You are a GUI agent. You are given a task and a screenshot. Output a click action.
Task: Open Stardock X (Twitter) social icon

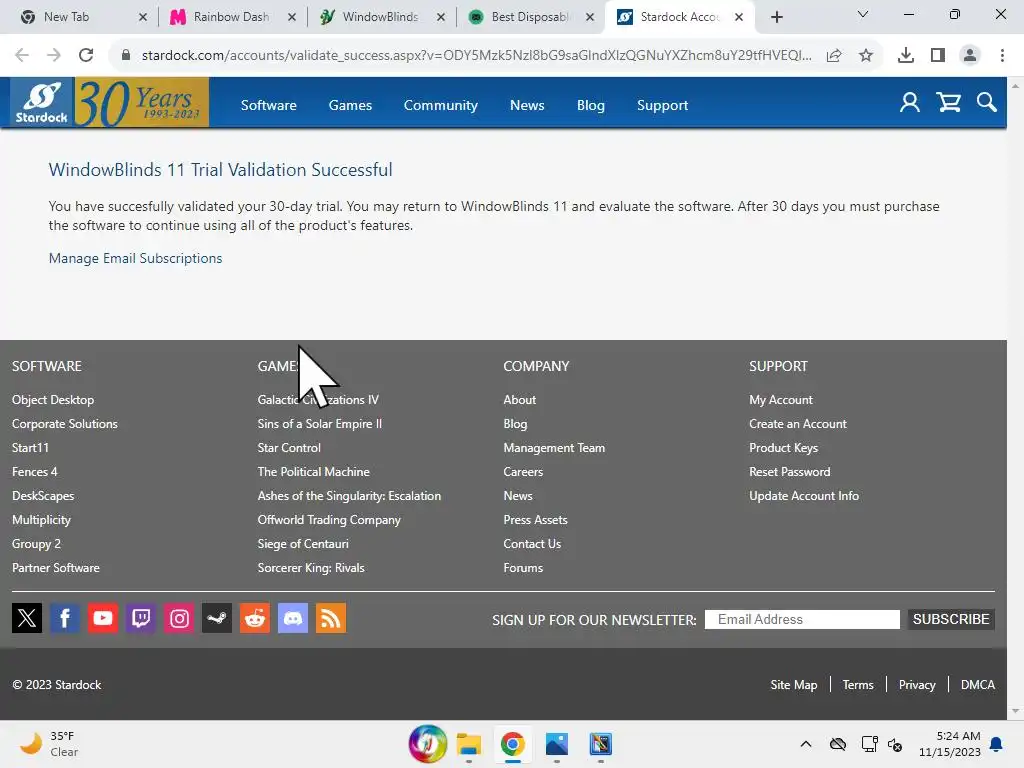[27, 618]
